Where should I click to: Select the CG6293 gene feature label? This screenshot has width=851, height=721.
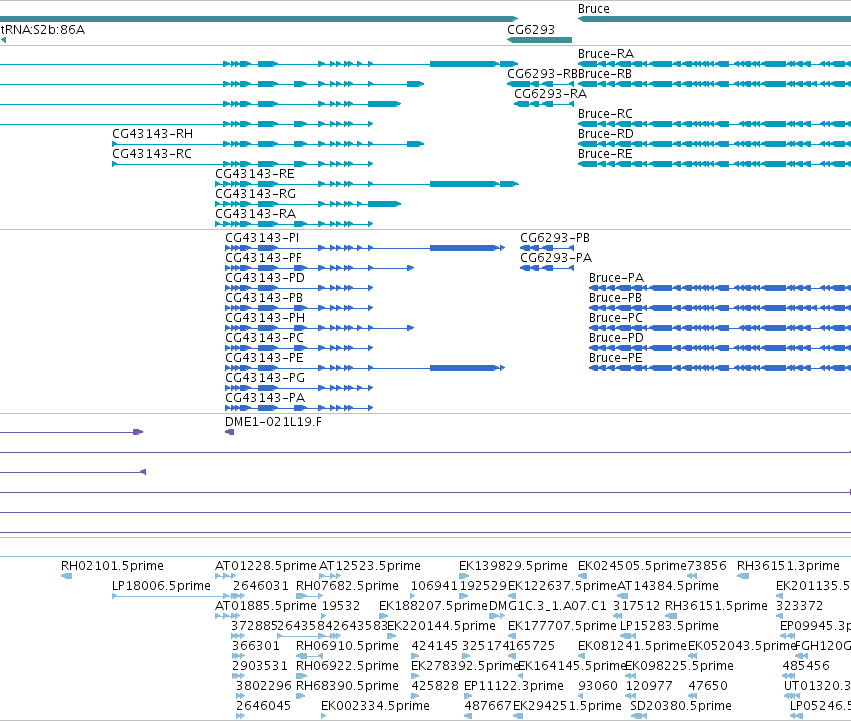coord(531,30)
